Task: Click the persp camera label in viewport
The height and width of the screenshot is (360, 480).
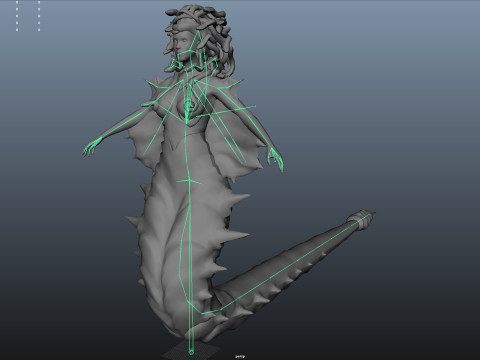Action: click(240, 356)
